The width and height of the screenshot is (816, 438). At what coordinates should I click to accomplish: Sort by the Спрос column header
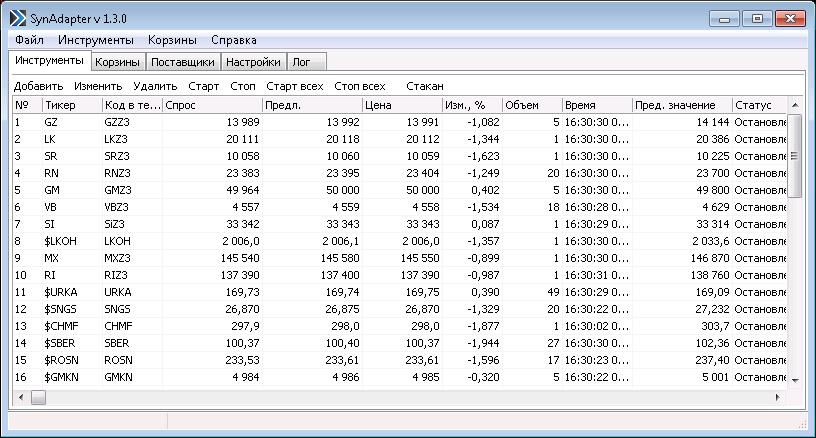[213, 105]
